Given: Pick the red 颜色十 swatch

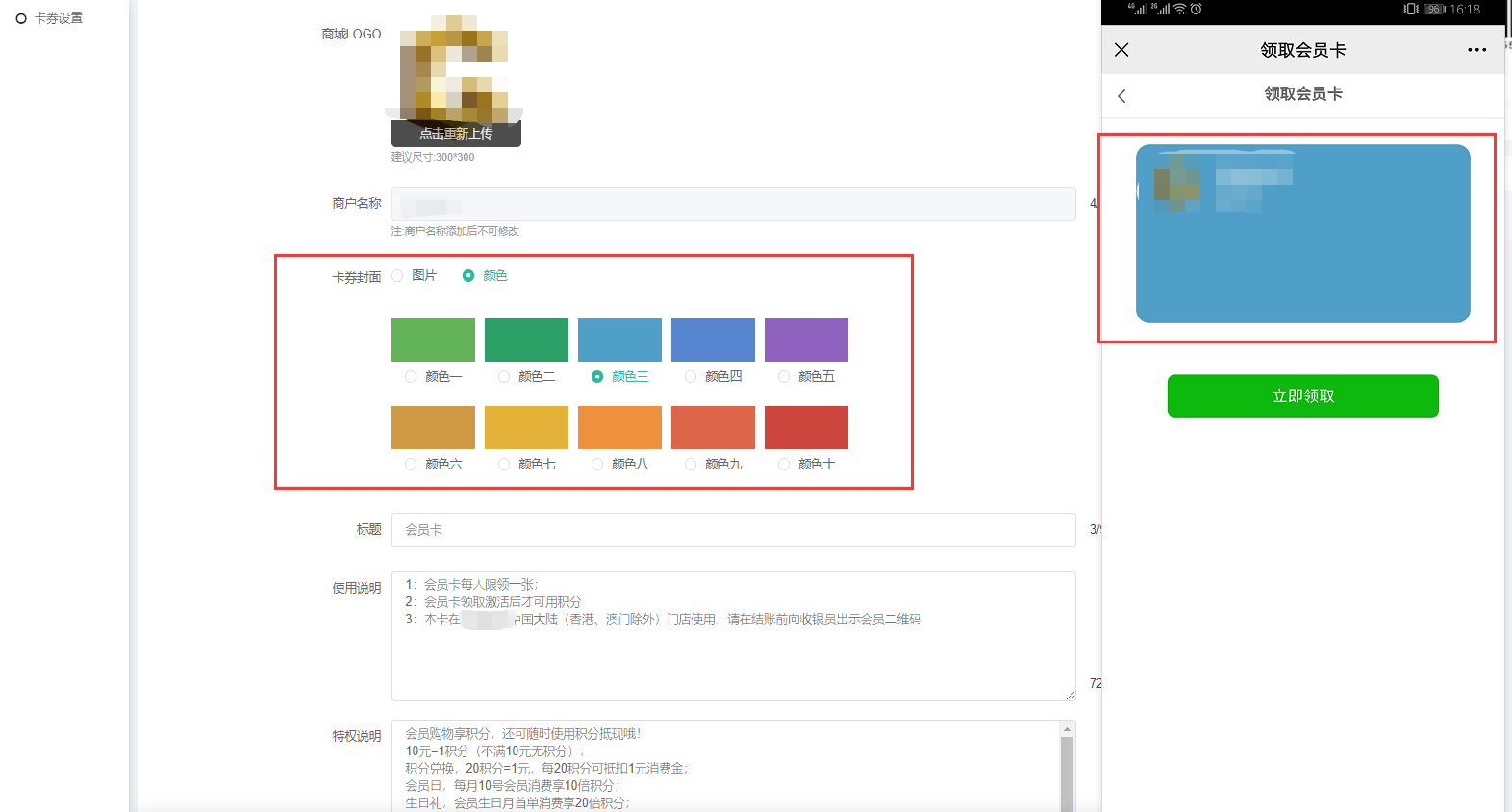Looking at the screenshot, I should 806,427.
